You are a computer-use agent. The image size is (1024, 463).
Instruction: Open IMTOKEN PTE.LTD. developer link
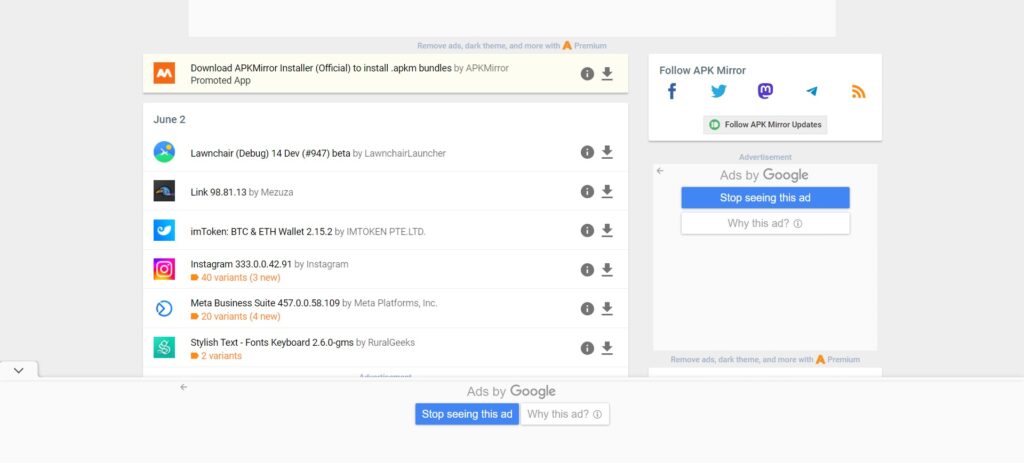[x=385, y=231]
